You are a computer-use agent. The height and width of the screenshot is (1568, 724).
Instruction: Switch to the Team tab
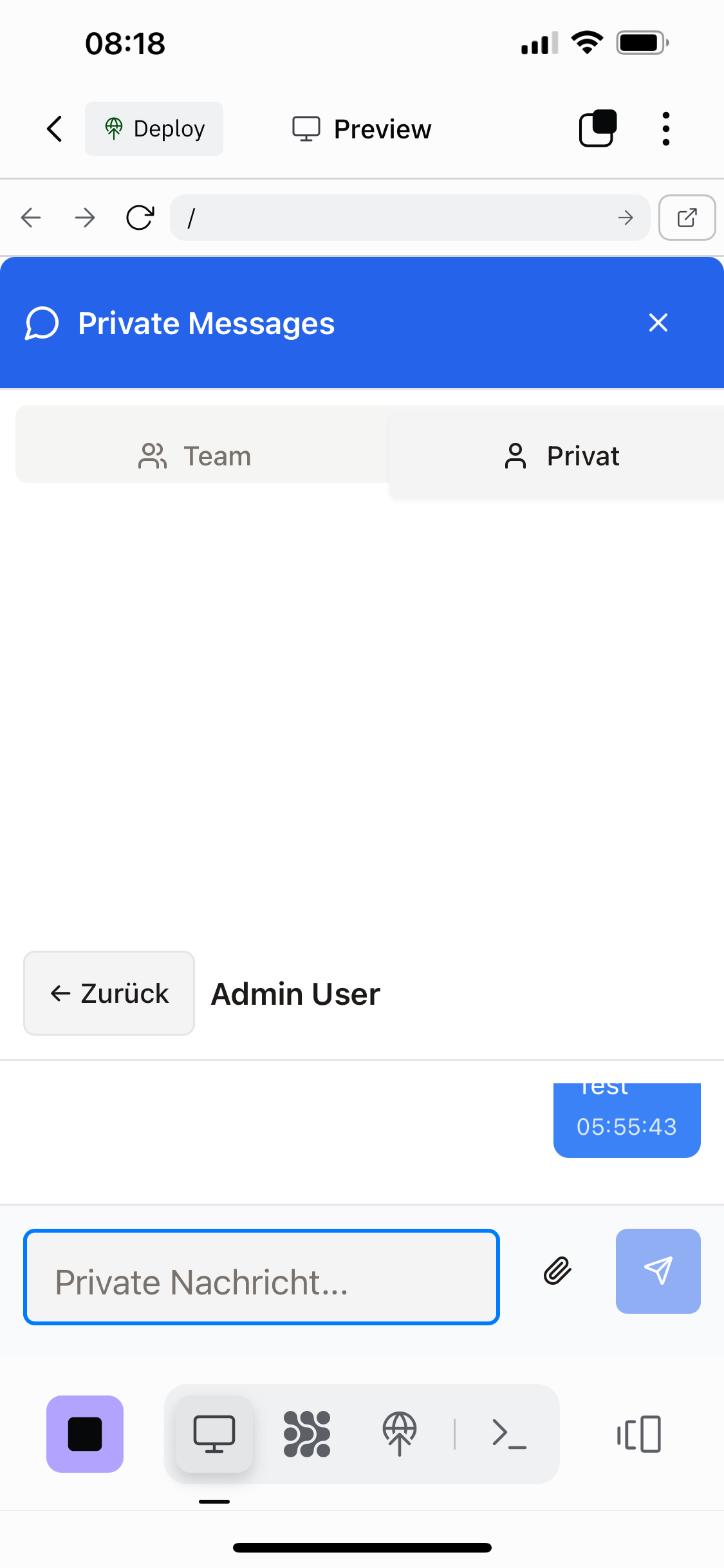tap(196, 456)
